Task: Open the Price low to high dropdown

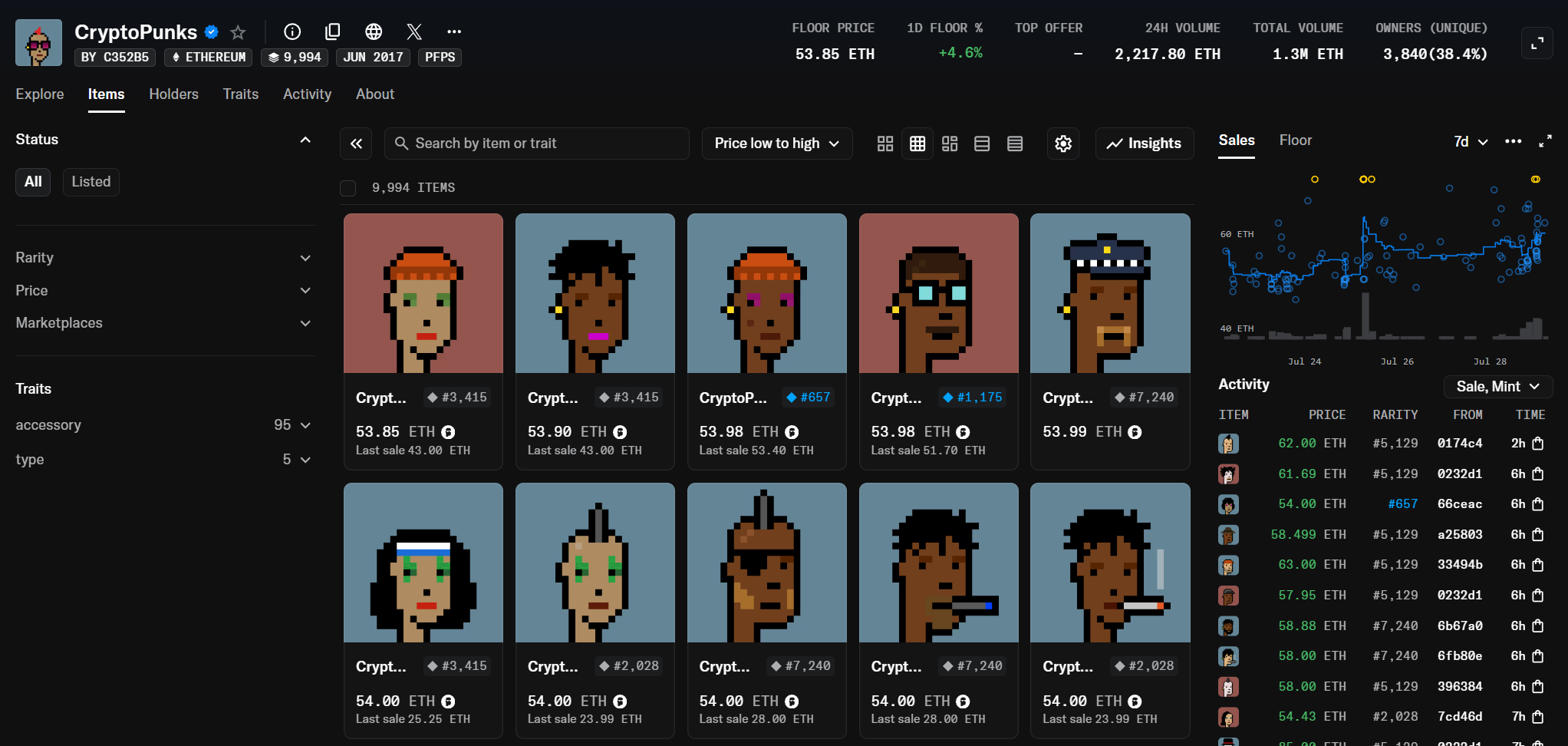Action: point(776,144)
